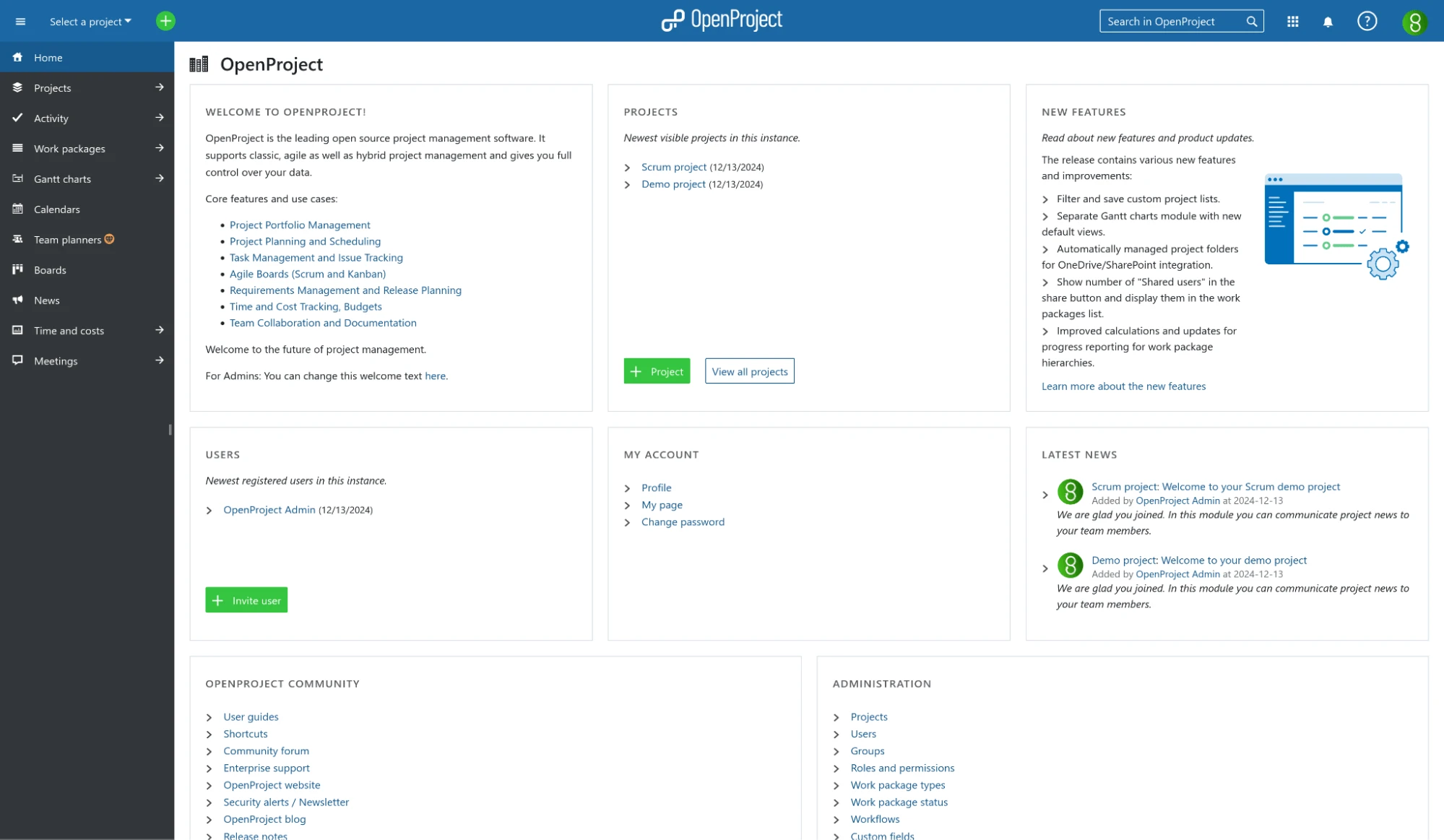Select News in the sidebar menu

coord(46,300)
